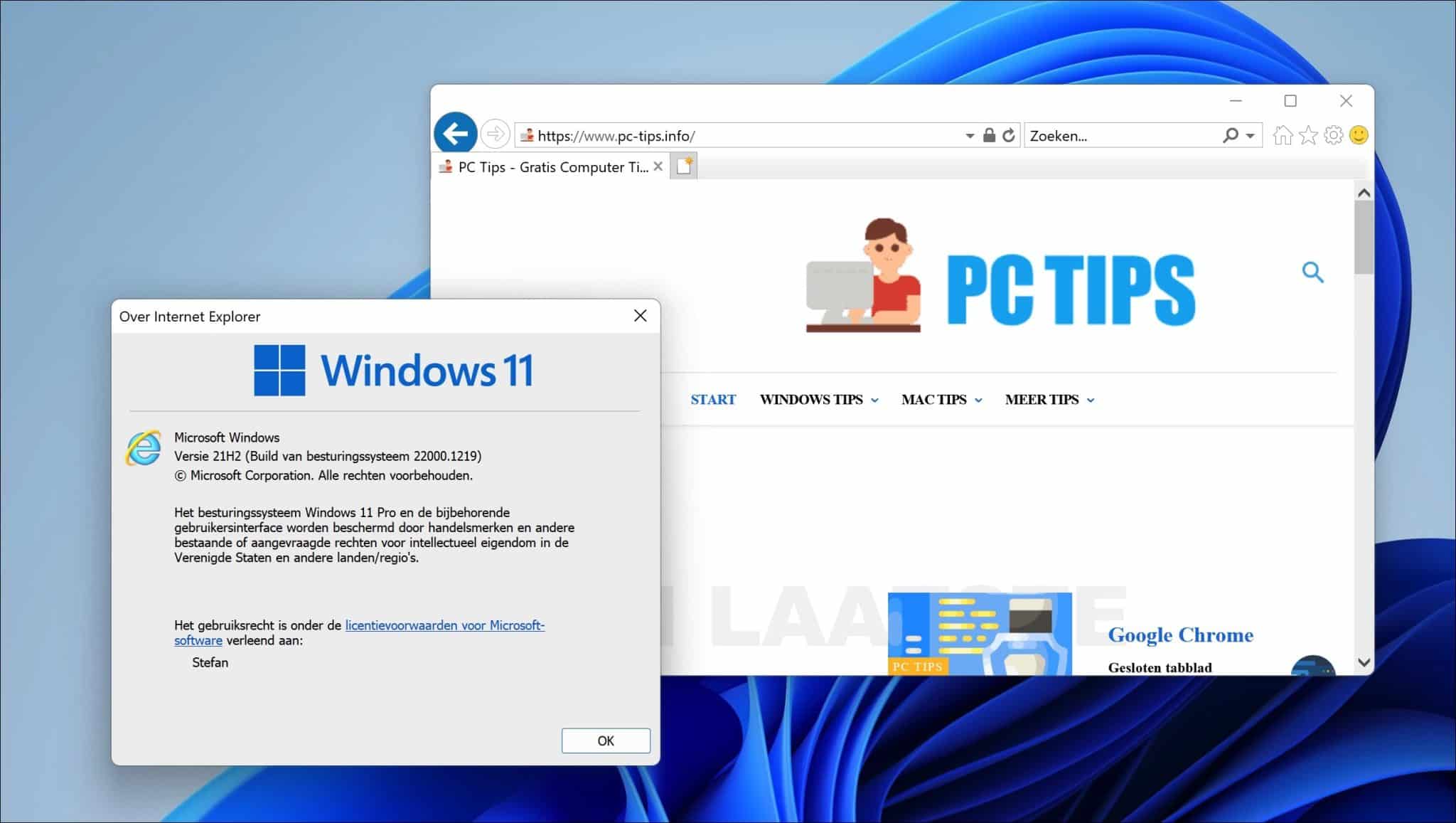Open the address bar history dropdown arrow
The width and height of the screenshot is (1456, 823).
pos(968,134)
